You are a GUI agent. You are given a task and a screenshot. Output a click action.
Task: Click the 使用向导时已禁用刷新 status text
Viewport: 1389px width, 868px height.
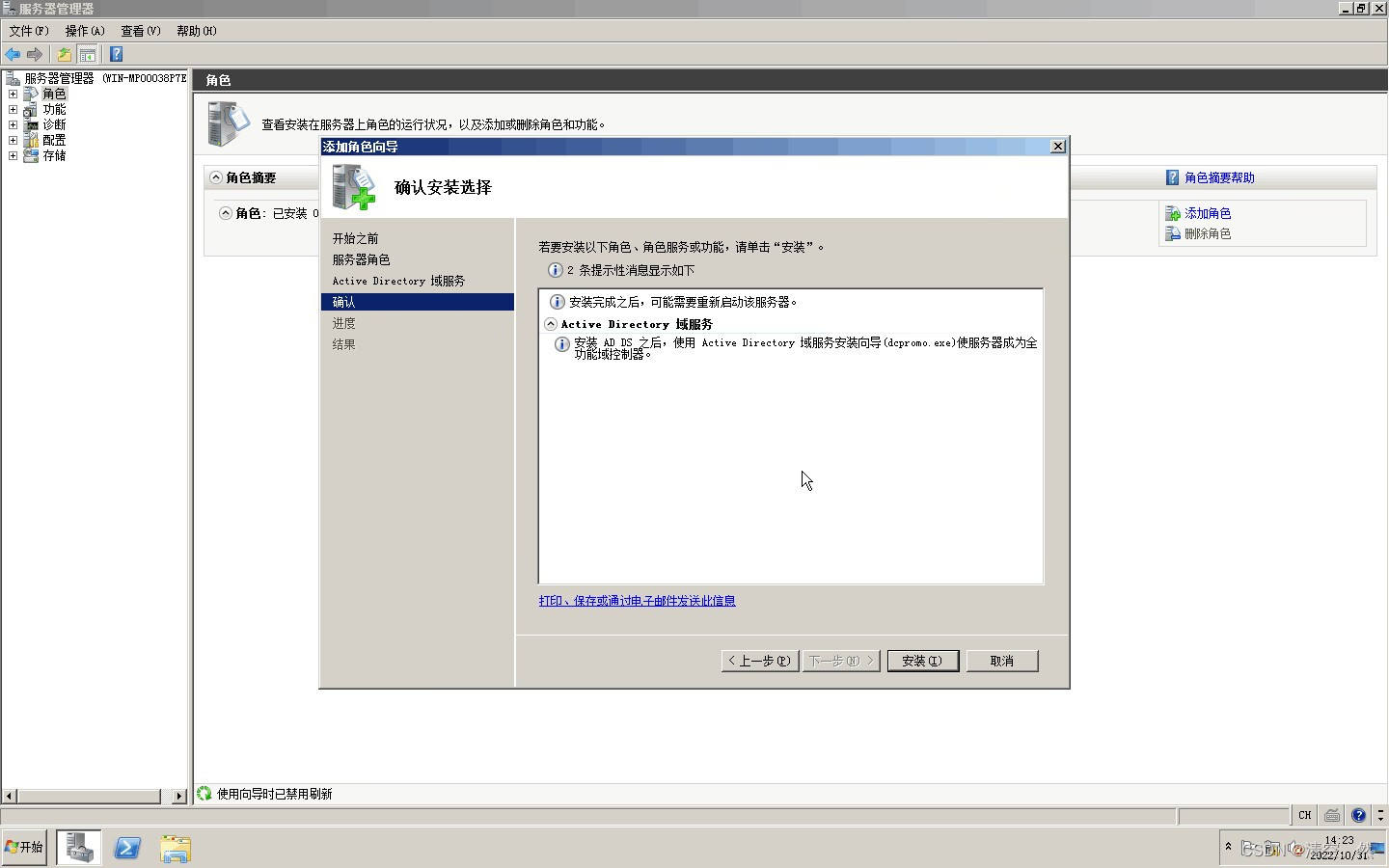coord(275,794)
